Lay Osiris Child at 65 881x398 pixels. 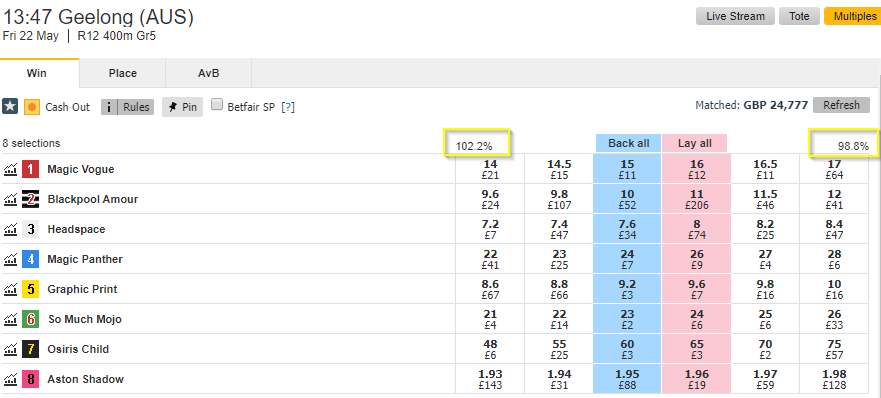(x=697, y=349)
